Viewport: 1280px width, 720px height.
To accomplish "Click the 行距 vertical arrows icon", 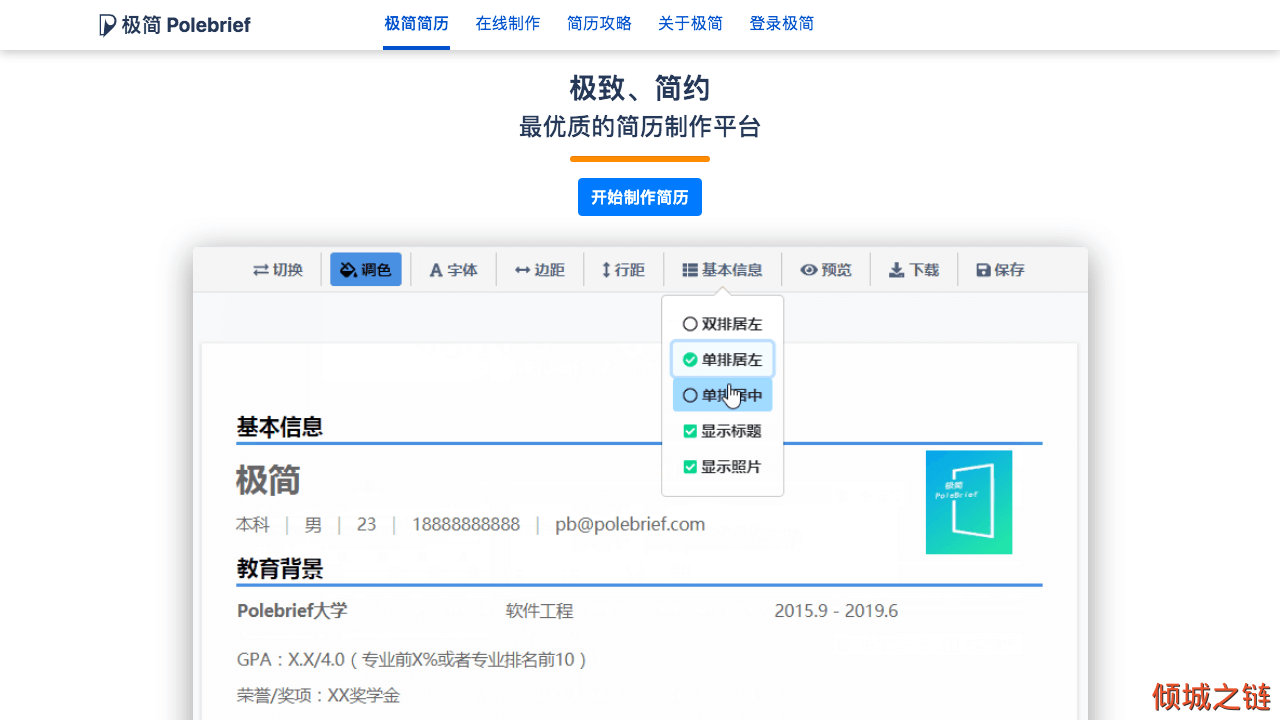I will point(606,270).
